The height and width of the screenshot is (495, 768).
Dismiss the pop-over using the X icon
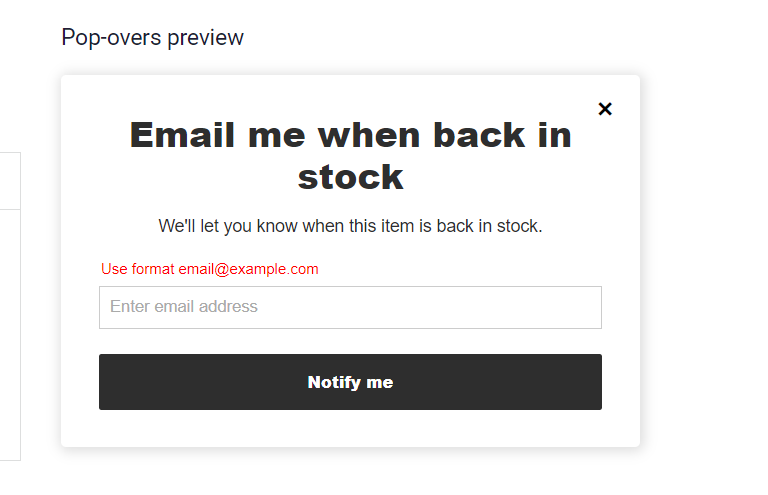click(604, 109)
